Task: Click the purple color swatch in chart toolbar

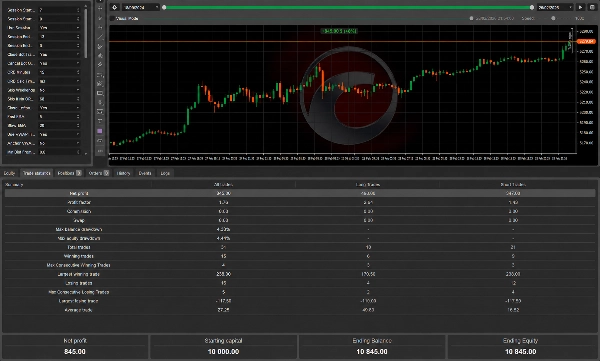Action: [100, 131]
